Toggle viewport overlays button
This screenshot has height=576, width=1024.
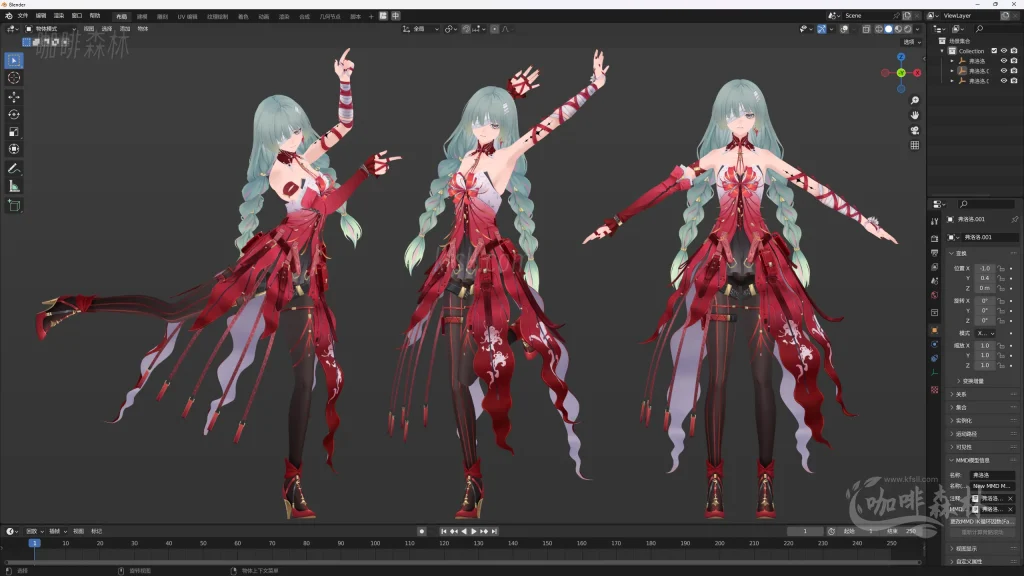[x=844, y=29]
